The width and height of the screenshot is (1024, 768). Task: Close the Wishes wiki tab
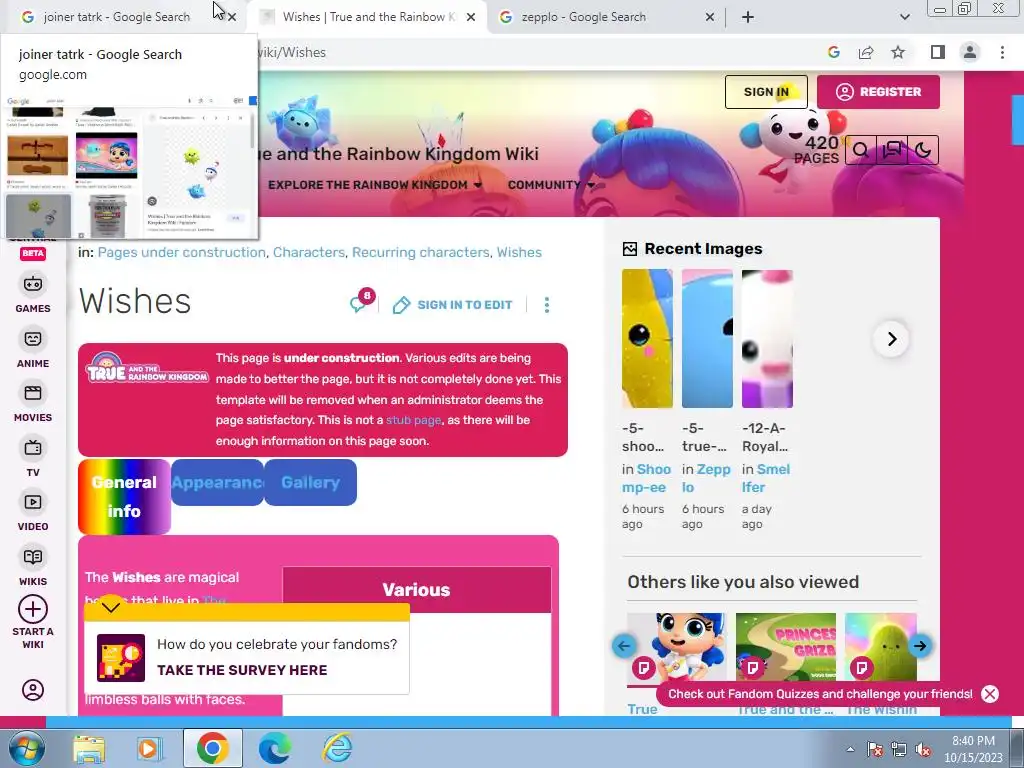(x=470, y=18)
